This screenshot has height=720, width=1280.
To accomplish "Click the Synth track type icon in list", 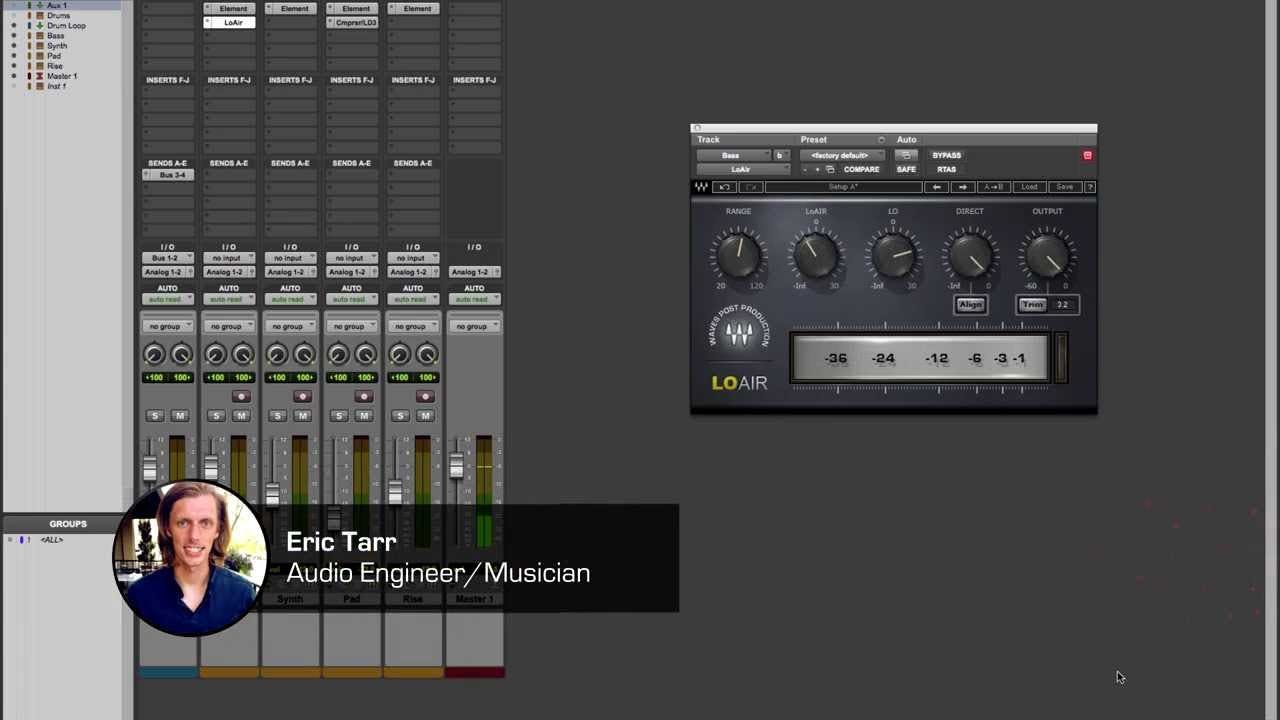I will [40, 46].
